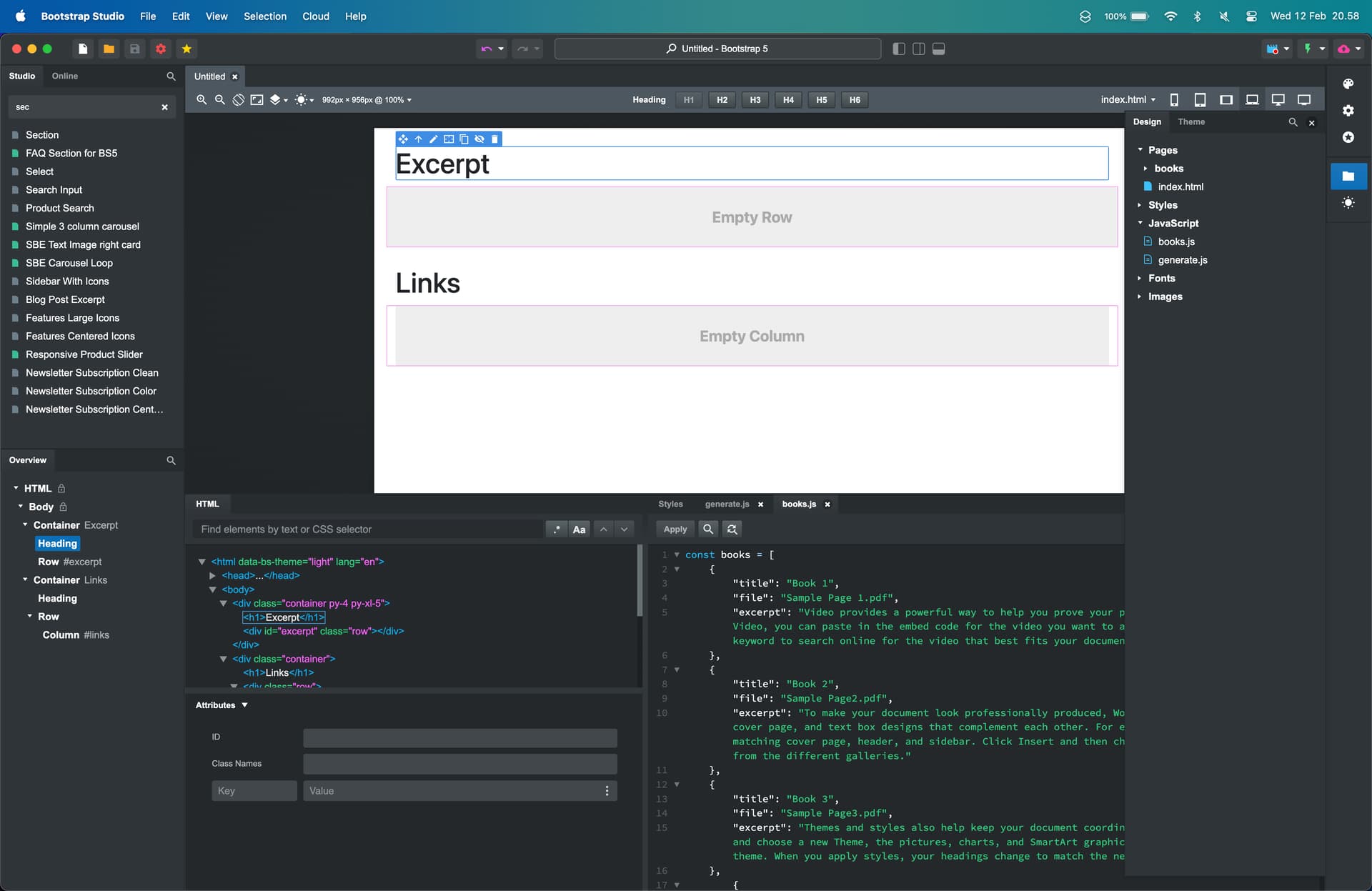
Task: Rotate the device orientation
Action: pyautogui.click(x=239, y=100)
